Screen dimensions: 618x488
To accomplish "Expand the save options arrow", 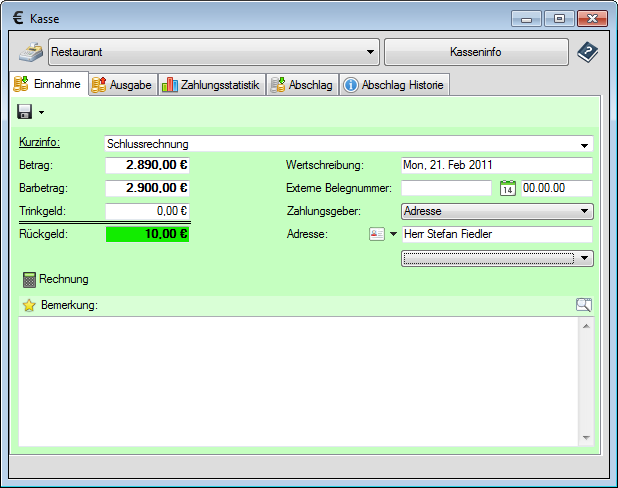I will tap(42, 113).
